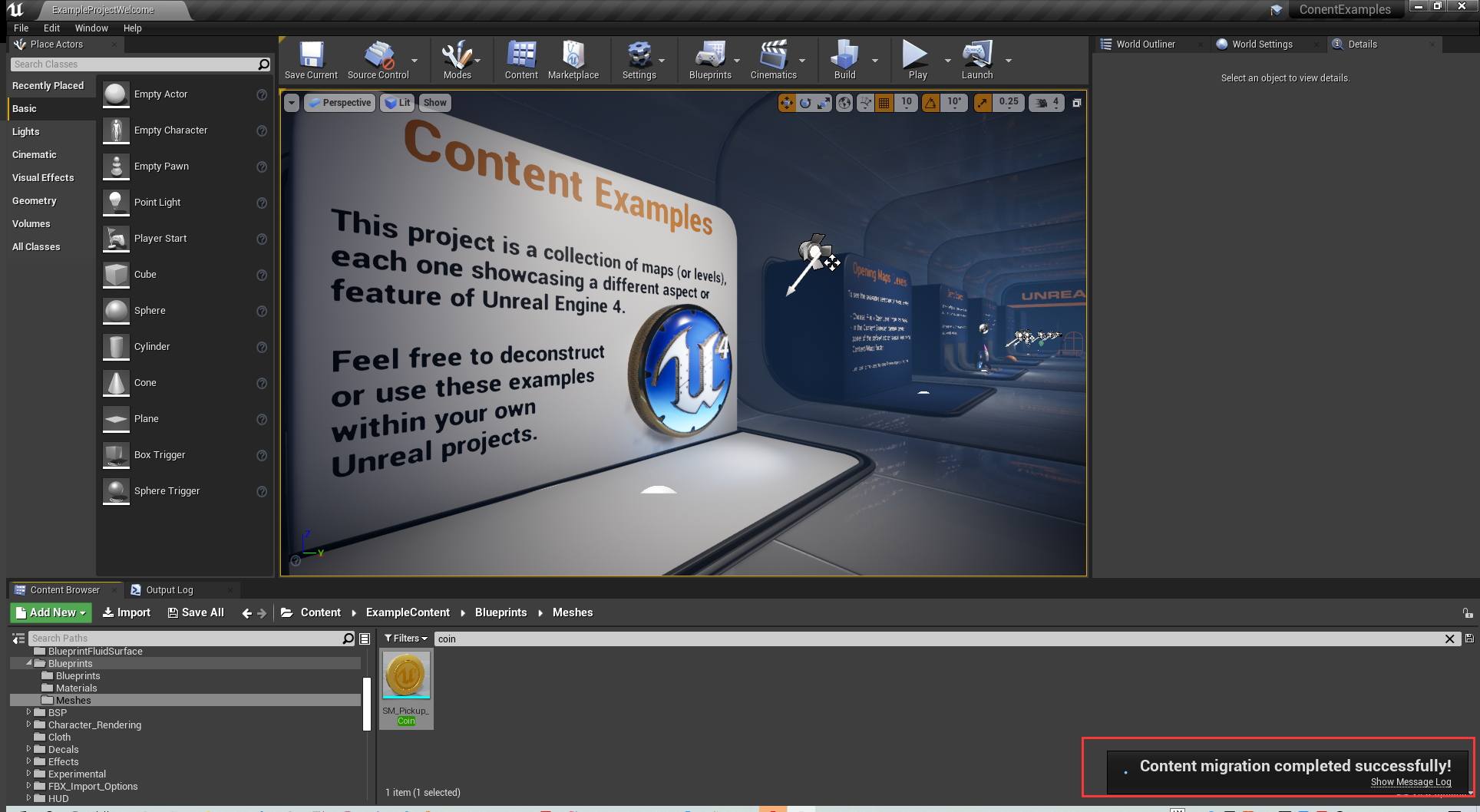Open Show Message Log link
The height and width of the screenshot is (812, 1480).
(1411, 782)
